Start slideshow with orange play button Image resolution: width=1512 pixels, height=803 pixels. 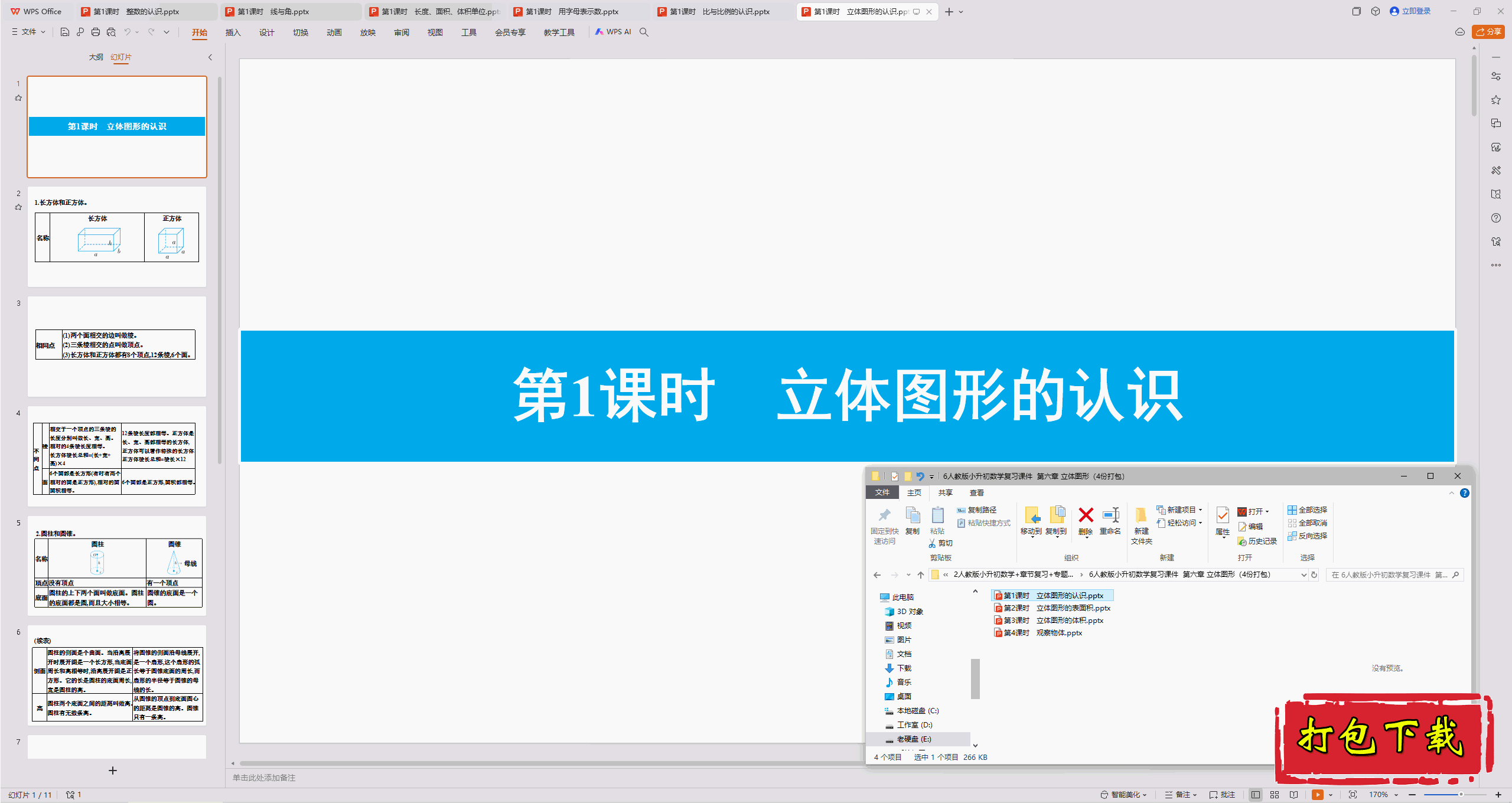1318,795
